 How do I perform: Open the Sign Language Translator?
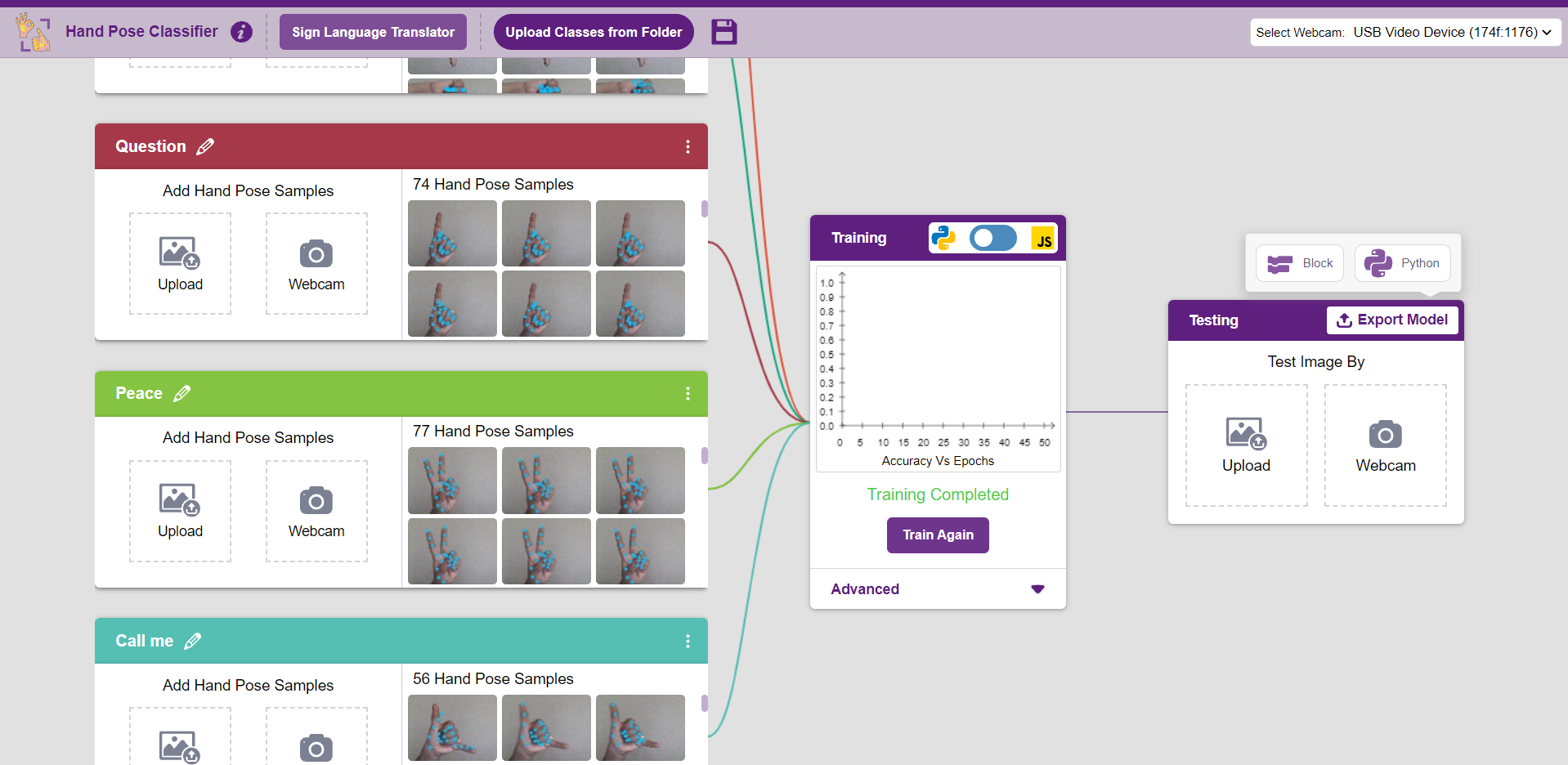click(x=373, y=32)
